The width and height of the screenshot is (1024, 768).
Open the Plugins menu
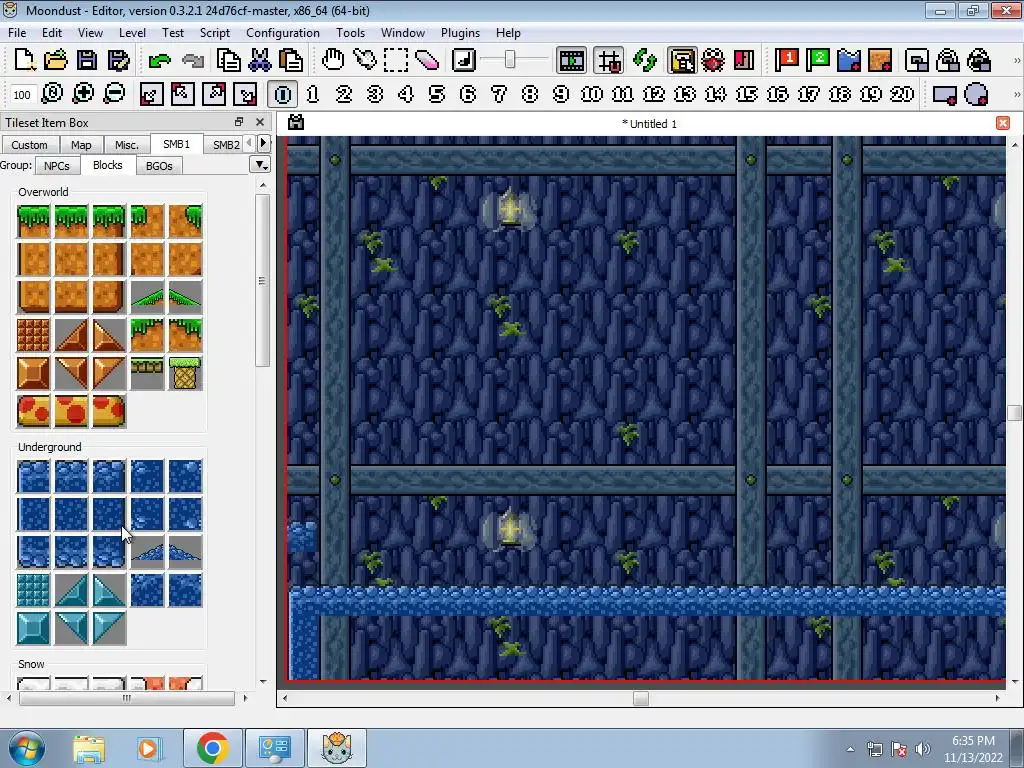click(460, 33)
